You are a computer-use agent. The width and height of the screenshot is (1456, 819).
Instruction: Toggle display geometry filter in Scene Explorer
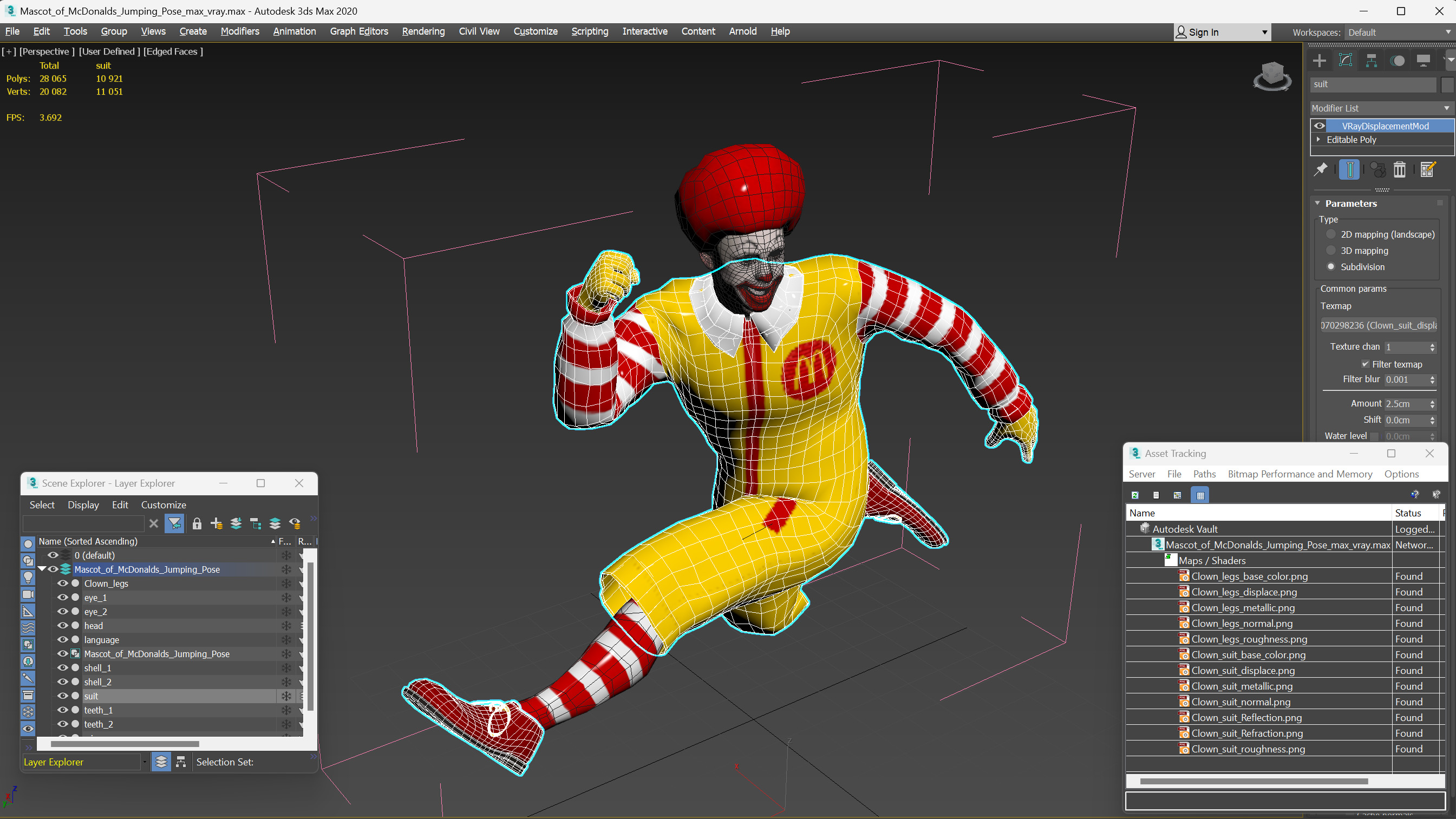(x=28, y=543)
